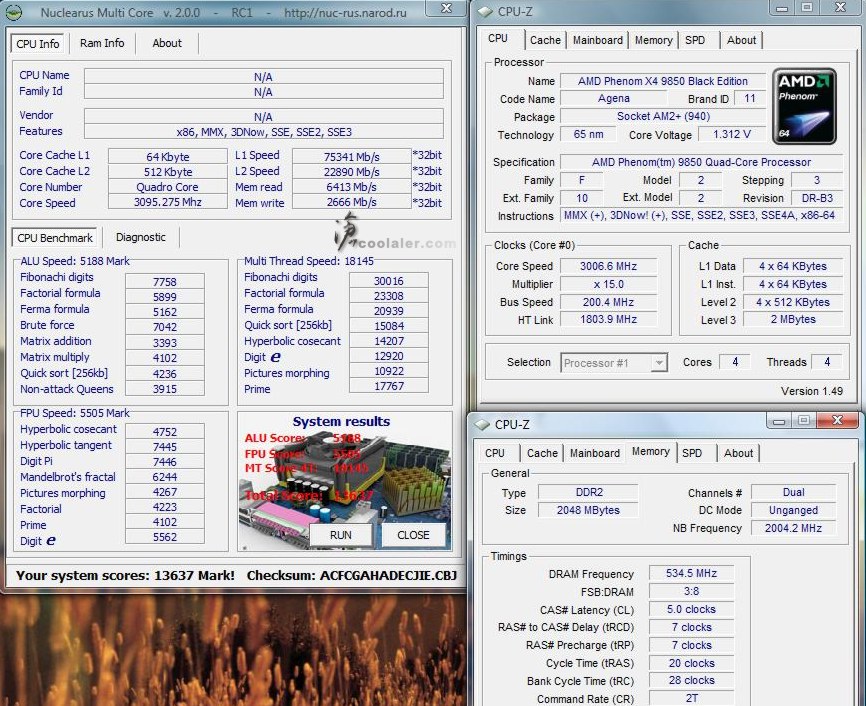Open the SPD tab in top CPU-Z window
This screenshot has width=866, height=706.
coord(695,40)
